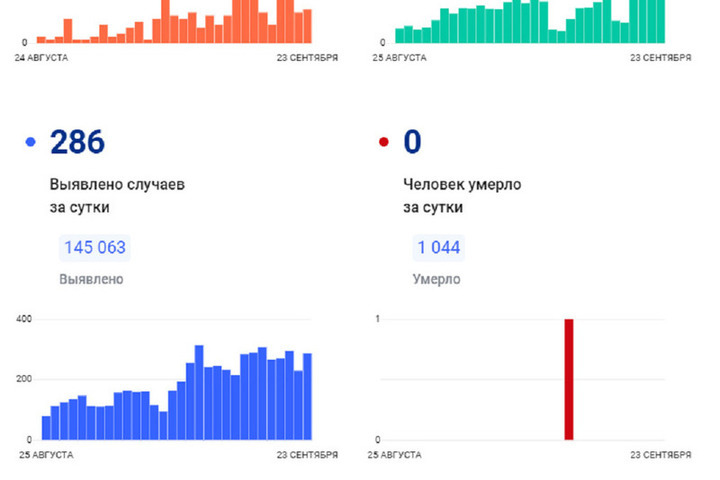Screen dimensions: 720x480
Task: Click the tallest blue bar in cases chart
Action: click(x=199, y=393)
